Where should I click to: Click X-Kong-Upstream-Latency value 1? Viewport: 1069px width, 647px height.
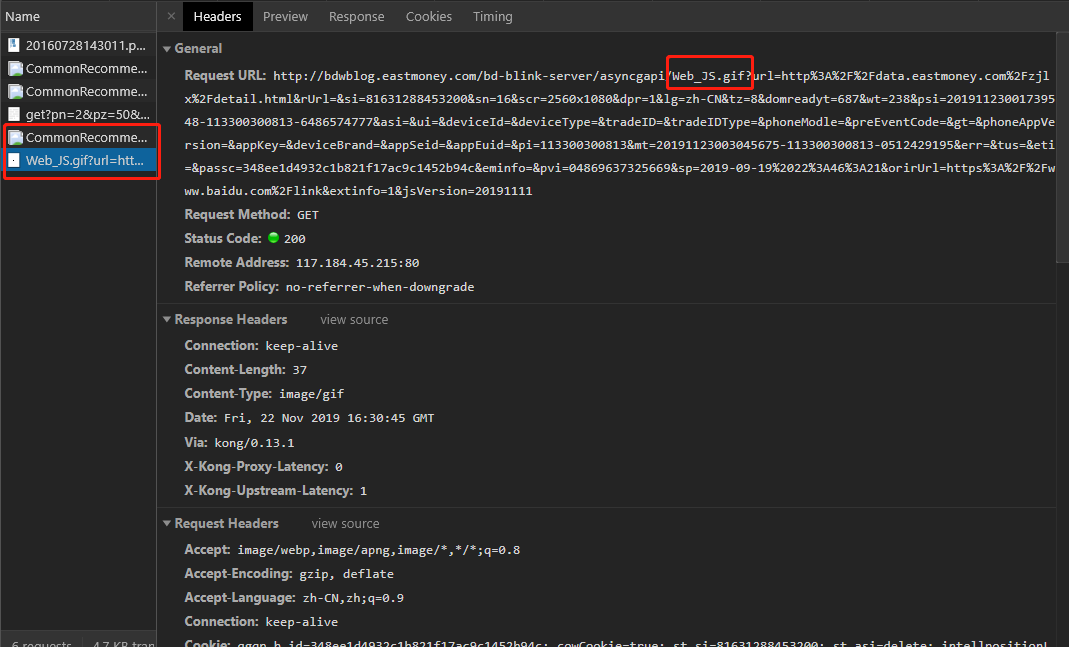pos(363,491)
